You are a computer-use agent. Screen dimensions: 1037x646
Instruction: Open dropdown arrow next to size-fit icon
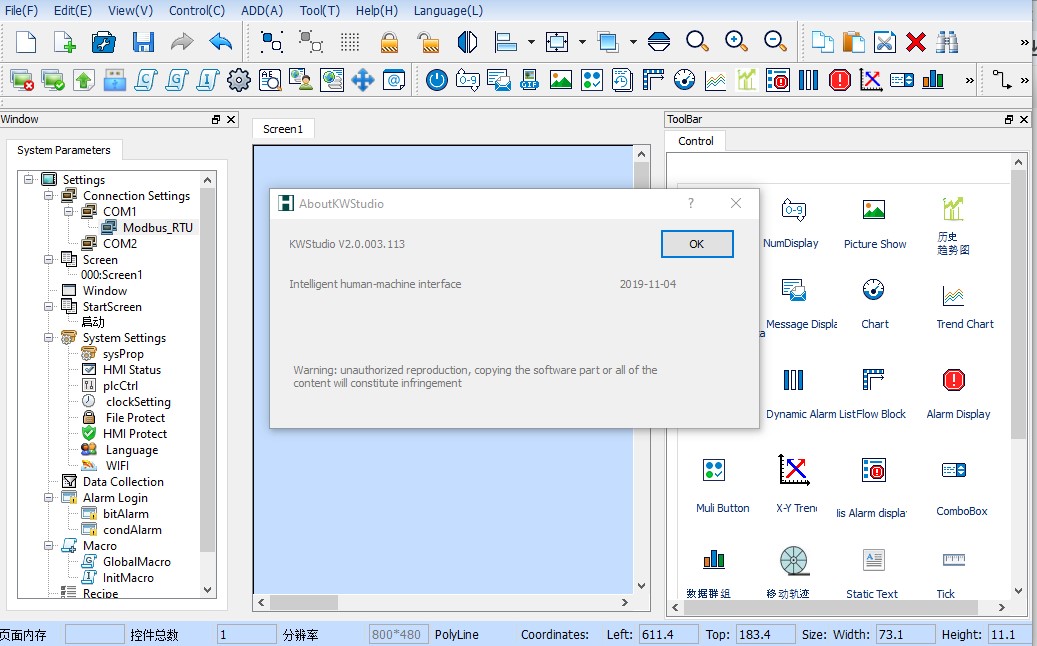582,42
